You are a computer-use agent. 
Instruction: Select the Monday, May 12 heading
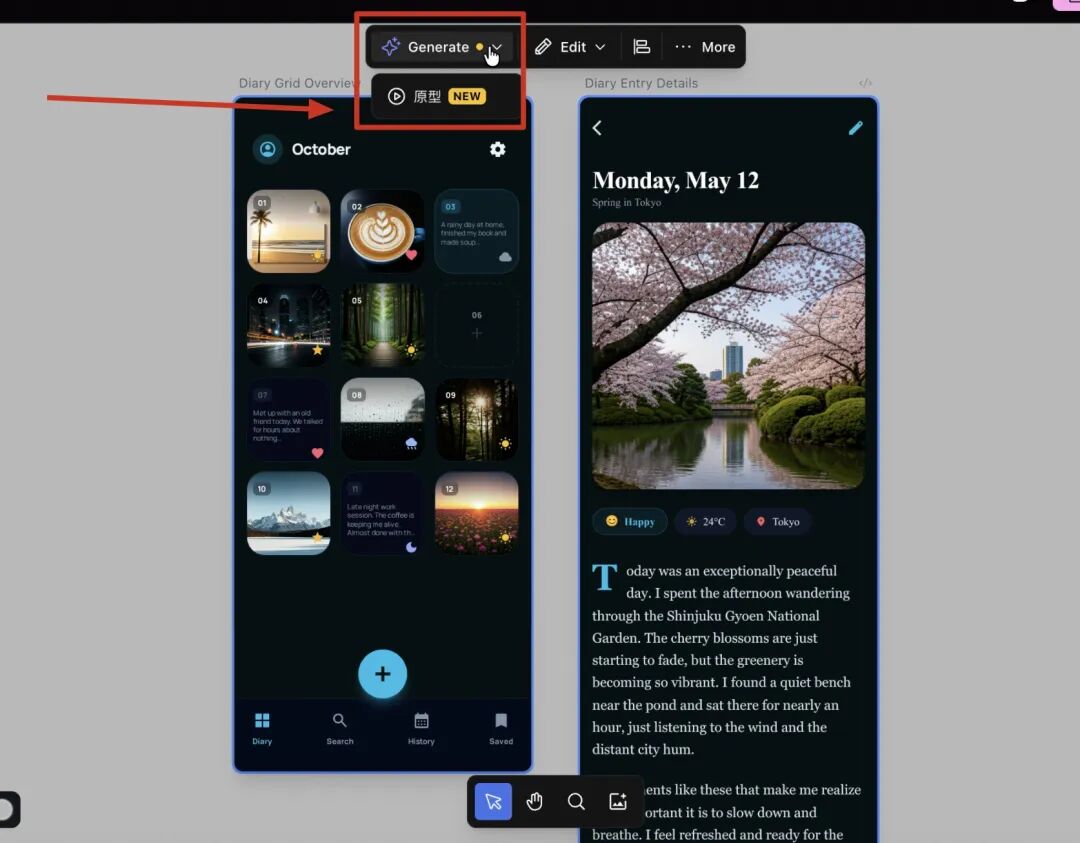point(675,180)
